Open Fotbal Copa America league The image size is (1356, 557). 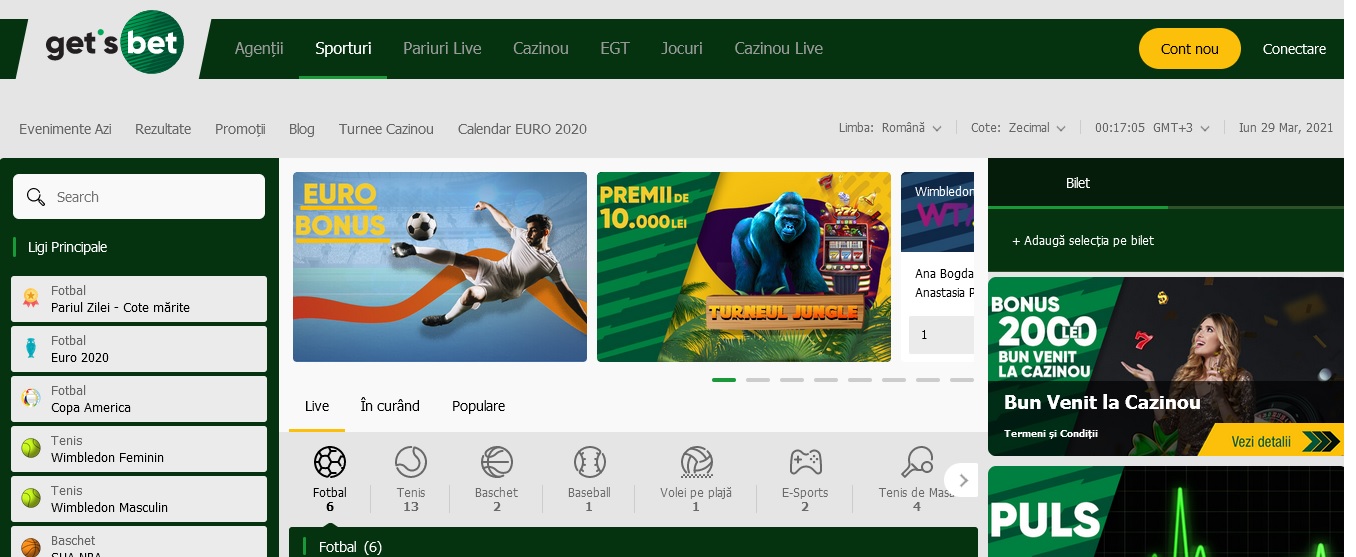coord(139,399)
